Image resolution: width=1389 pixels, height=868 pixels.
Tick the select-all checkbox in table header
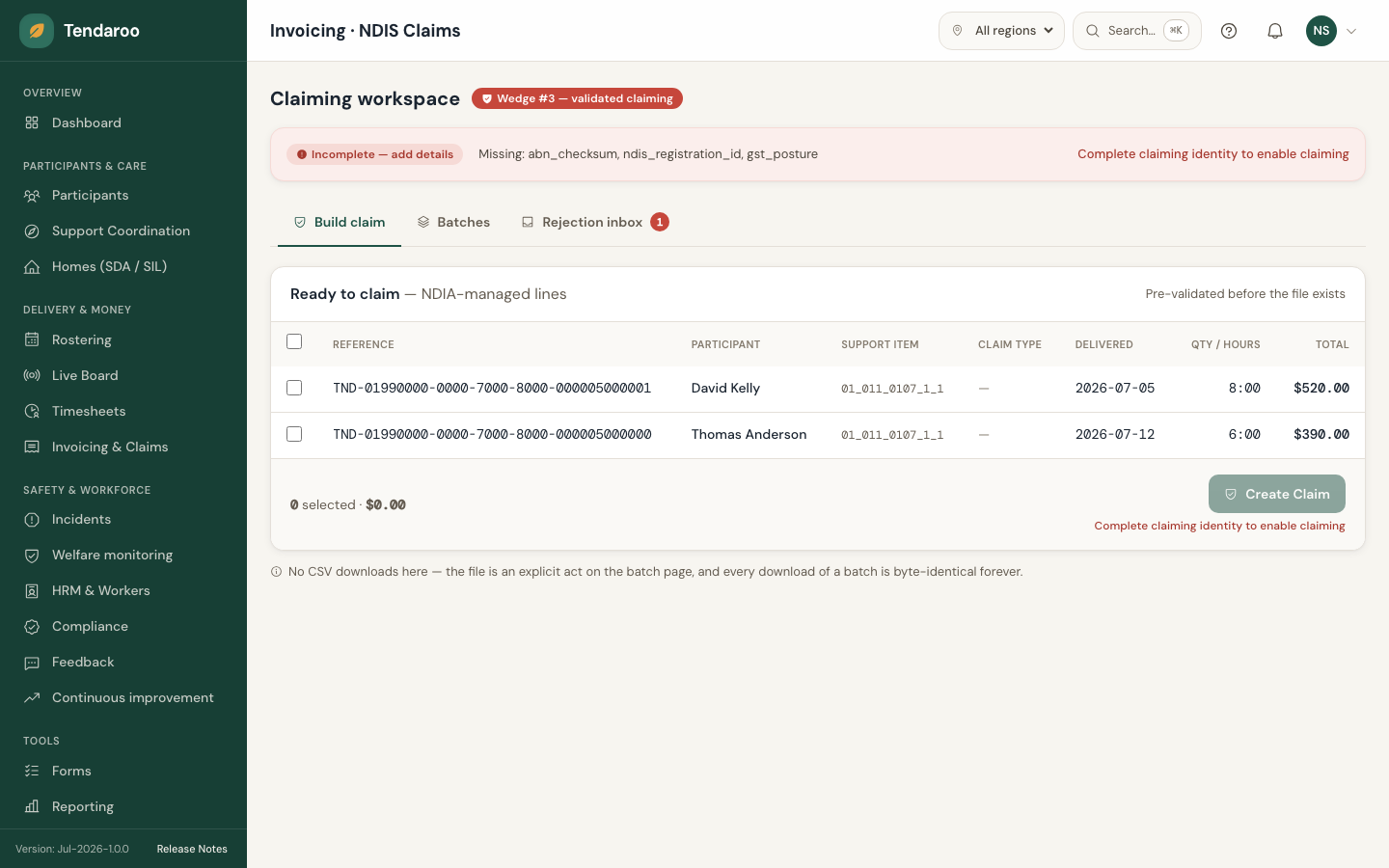click(x=294, y=341)
